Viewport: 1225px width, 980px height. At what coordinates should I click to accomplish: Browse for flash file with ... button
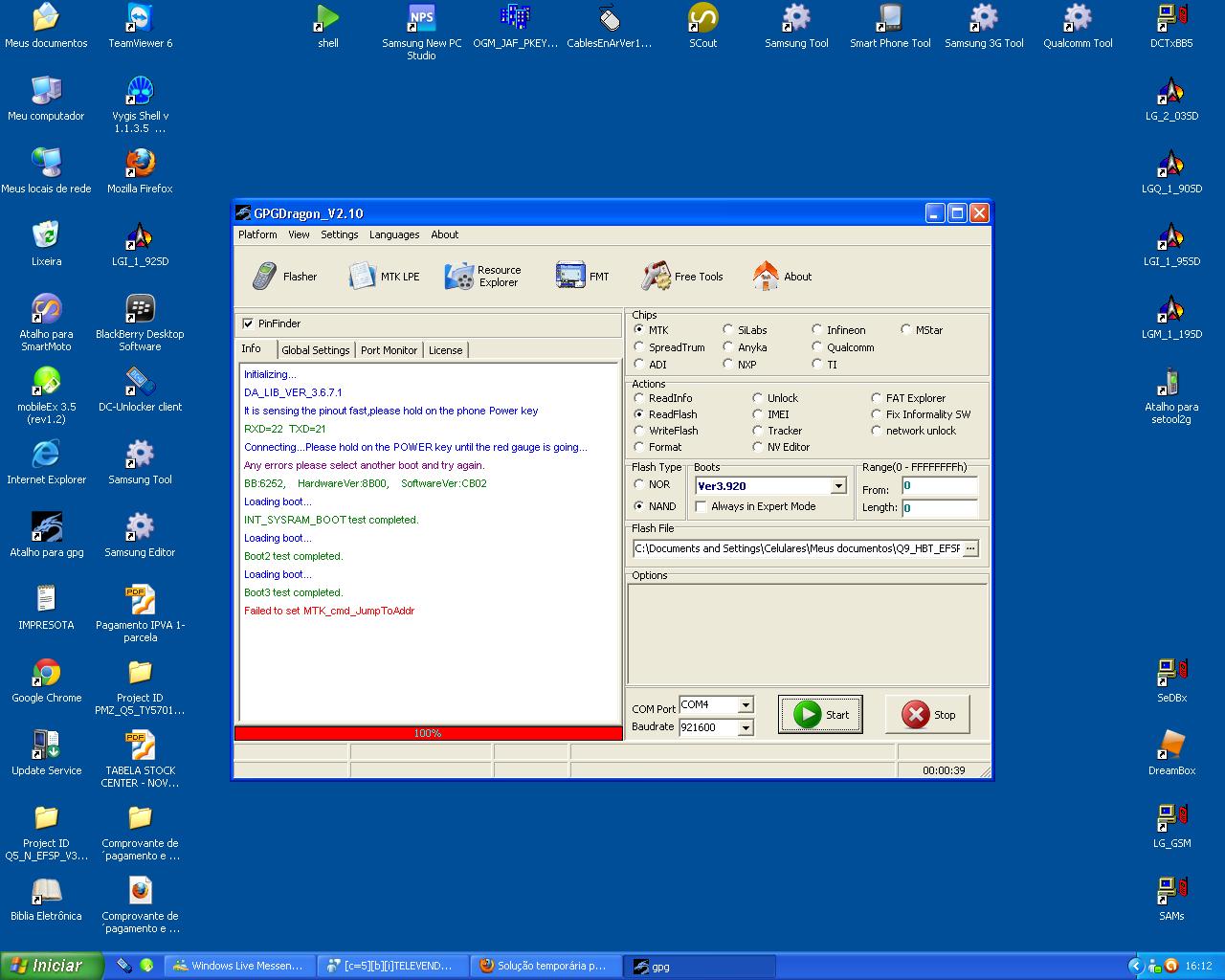coord(970,548)
